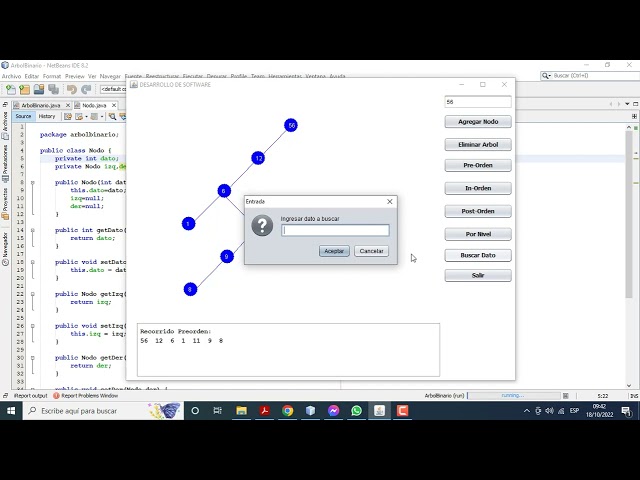Click the Last Edit icon in editor toolbar
Viewport: 640px width, 480px height.
coord(68,117)
